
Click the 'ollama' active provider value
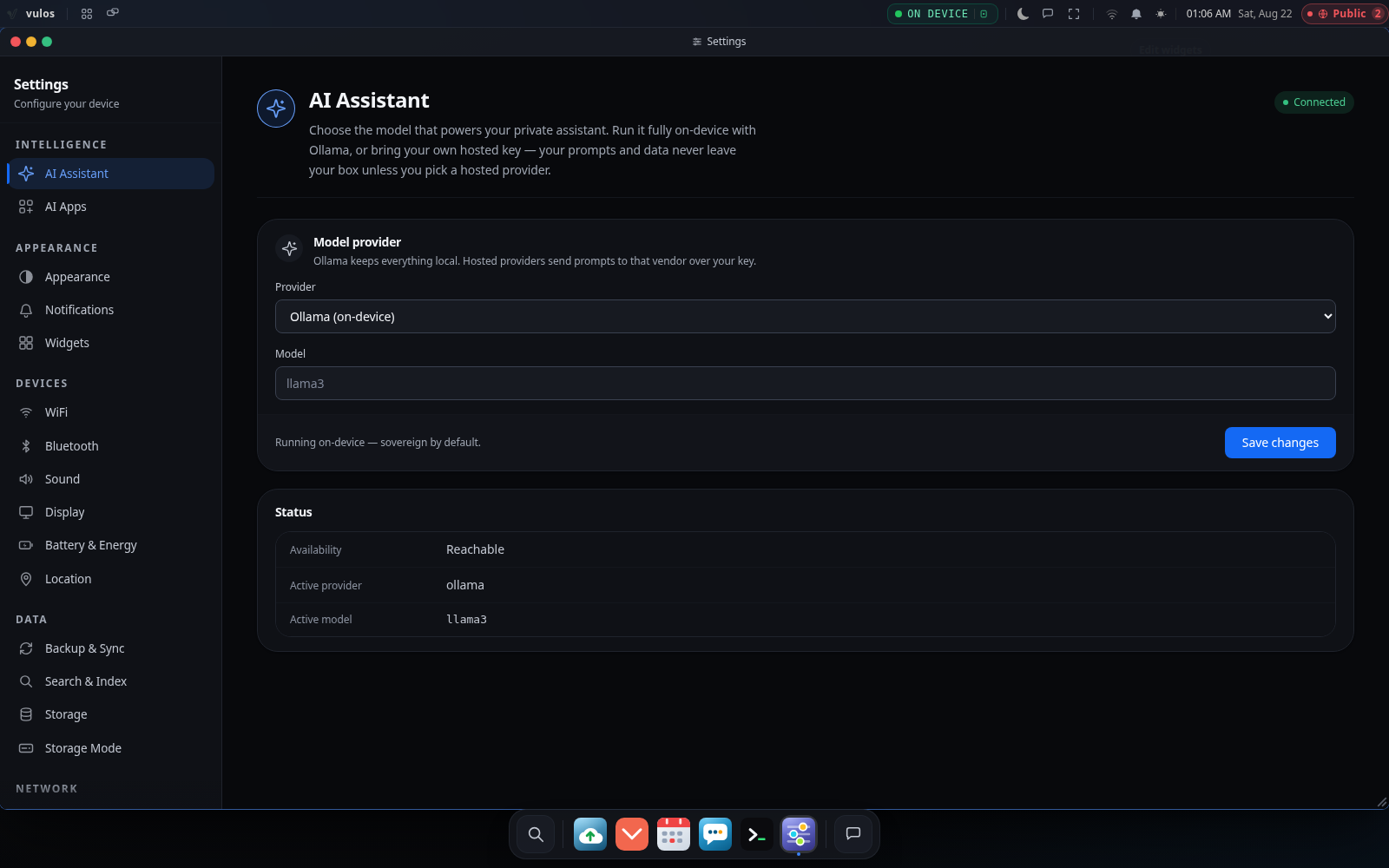[x=465, y=585]
